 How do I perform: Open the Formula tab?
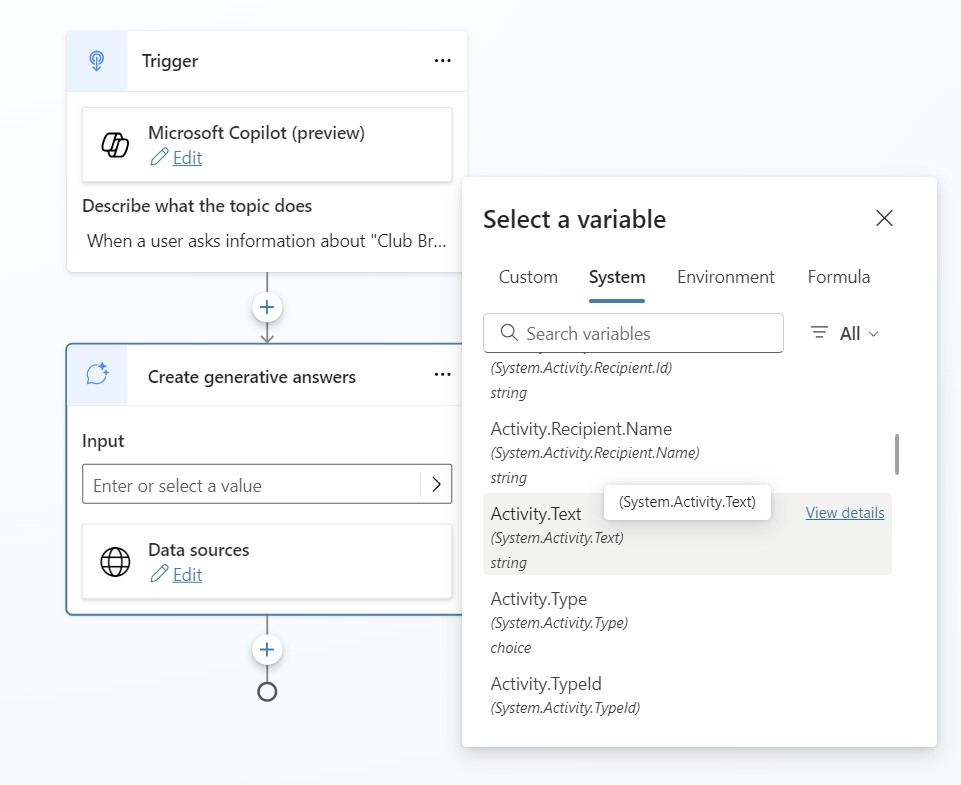[838, 277]
